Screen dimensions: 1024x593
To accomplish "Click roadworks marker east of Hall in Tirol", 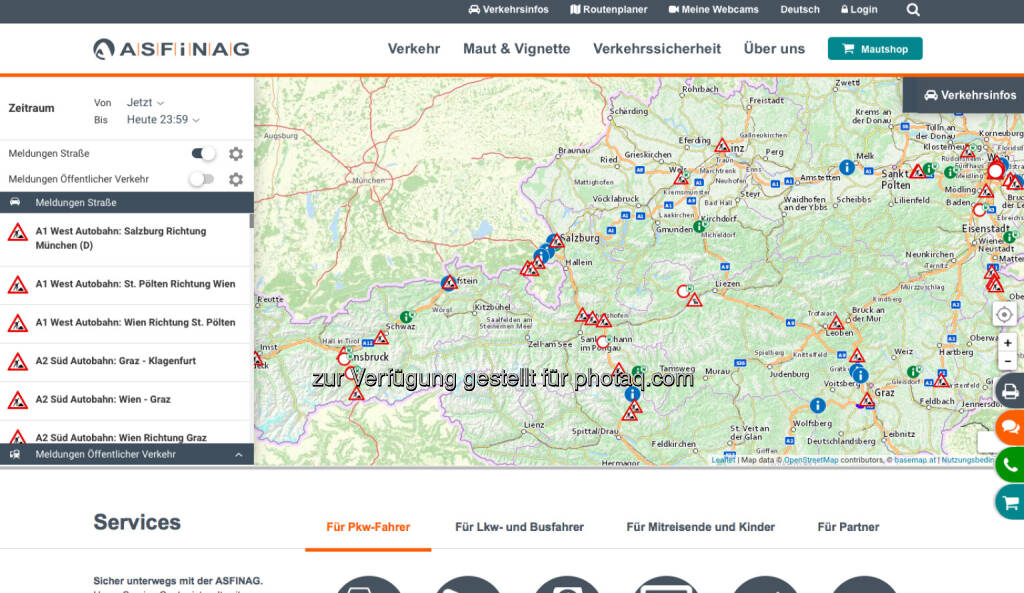I will [x=381, y=338].
